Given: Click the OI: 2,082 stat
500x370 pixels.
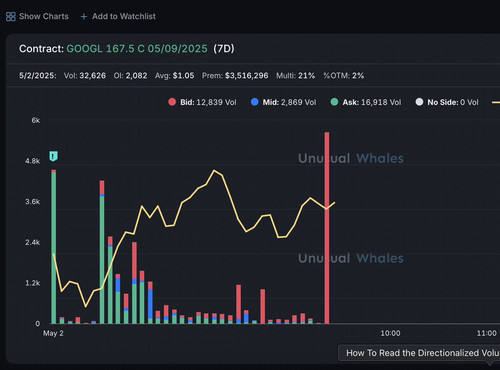Looking at the screenshot, I should point(130,76).
